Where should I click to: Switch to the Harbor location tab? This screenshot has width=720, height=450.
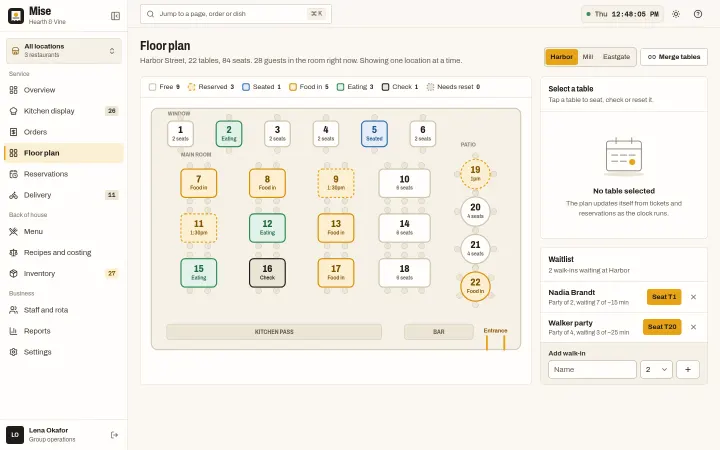click(x=561, y=57)
